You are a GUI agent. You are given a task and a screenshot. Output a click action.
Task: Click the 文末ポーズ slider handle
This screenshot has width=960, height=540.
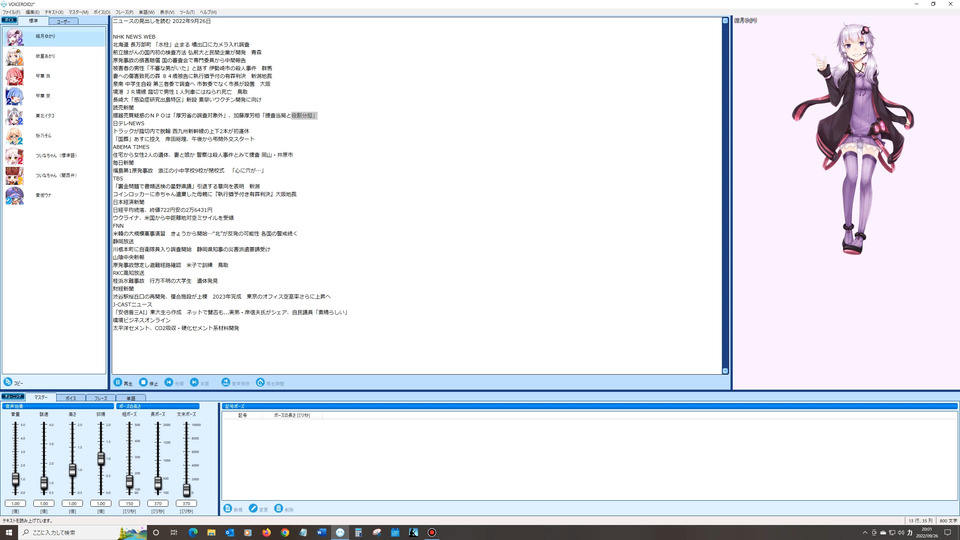click(x=186, y=490)
